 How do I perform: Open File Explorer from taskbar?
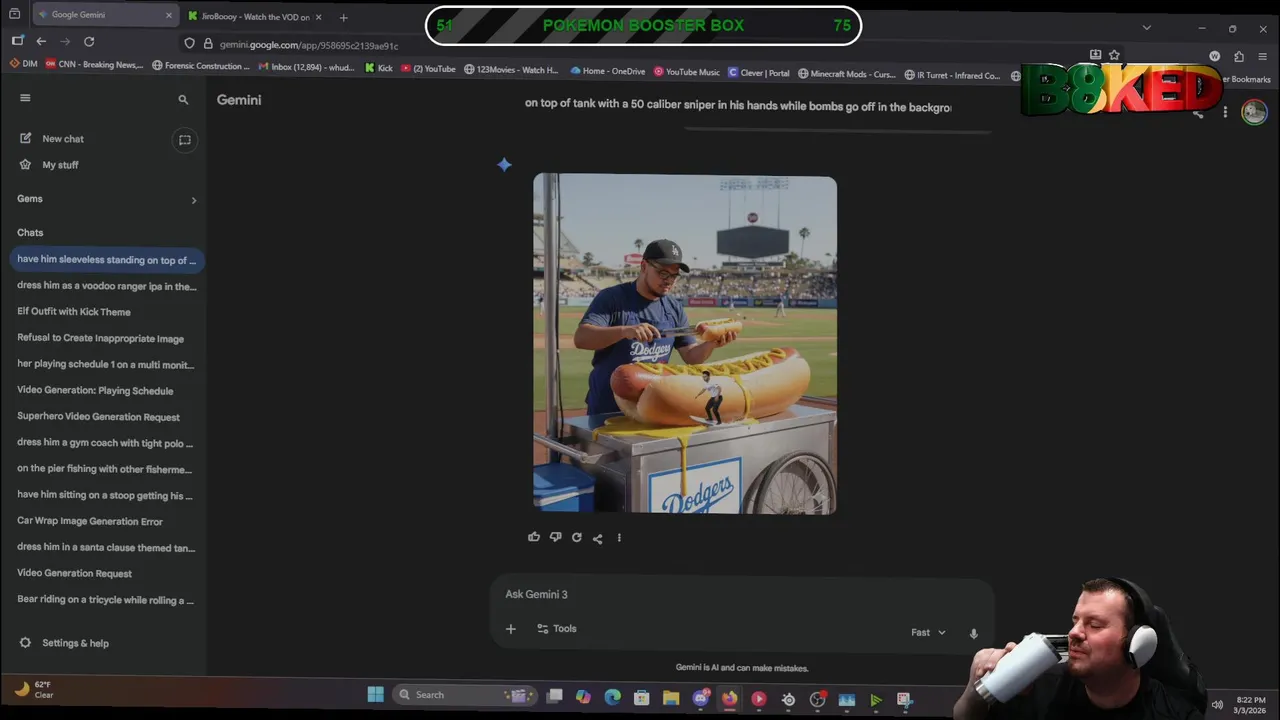[x=671, y=698]
